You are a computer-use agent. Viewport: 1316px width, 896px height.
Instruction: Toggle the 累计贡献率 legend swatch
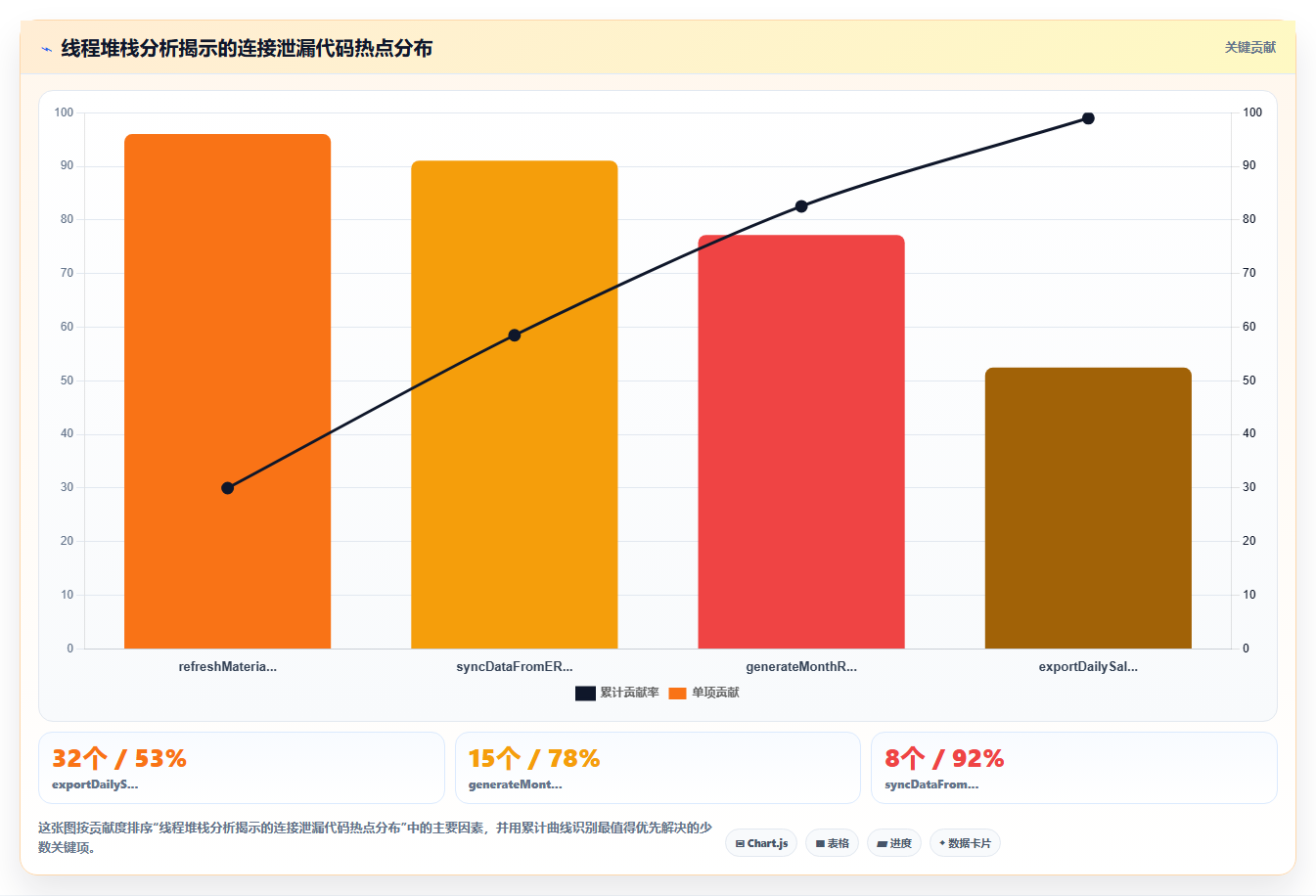[x=585, y=693]
